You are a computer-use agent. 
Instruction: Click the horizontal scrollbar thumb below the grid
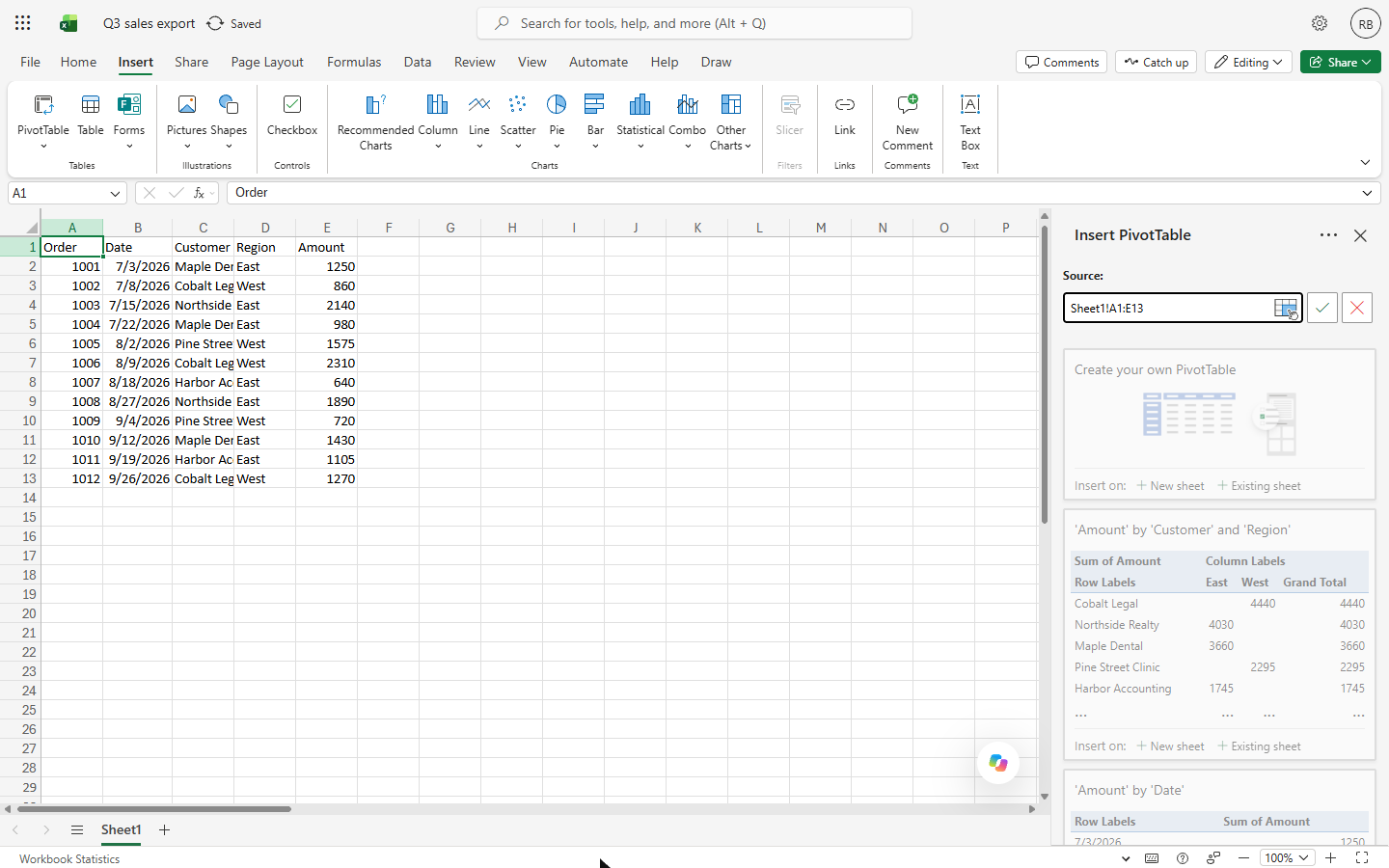[x=154, y=809]
